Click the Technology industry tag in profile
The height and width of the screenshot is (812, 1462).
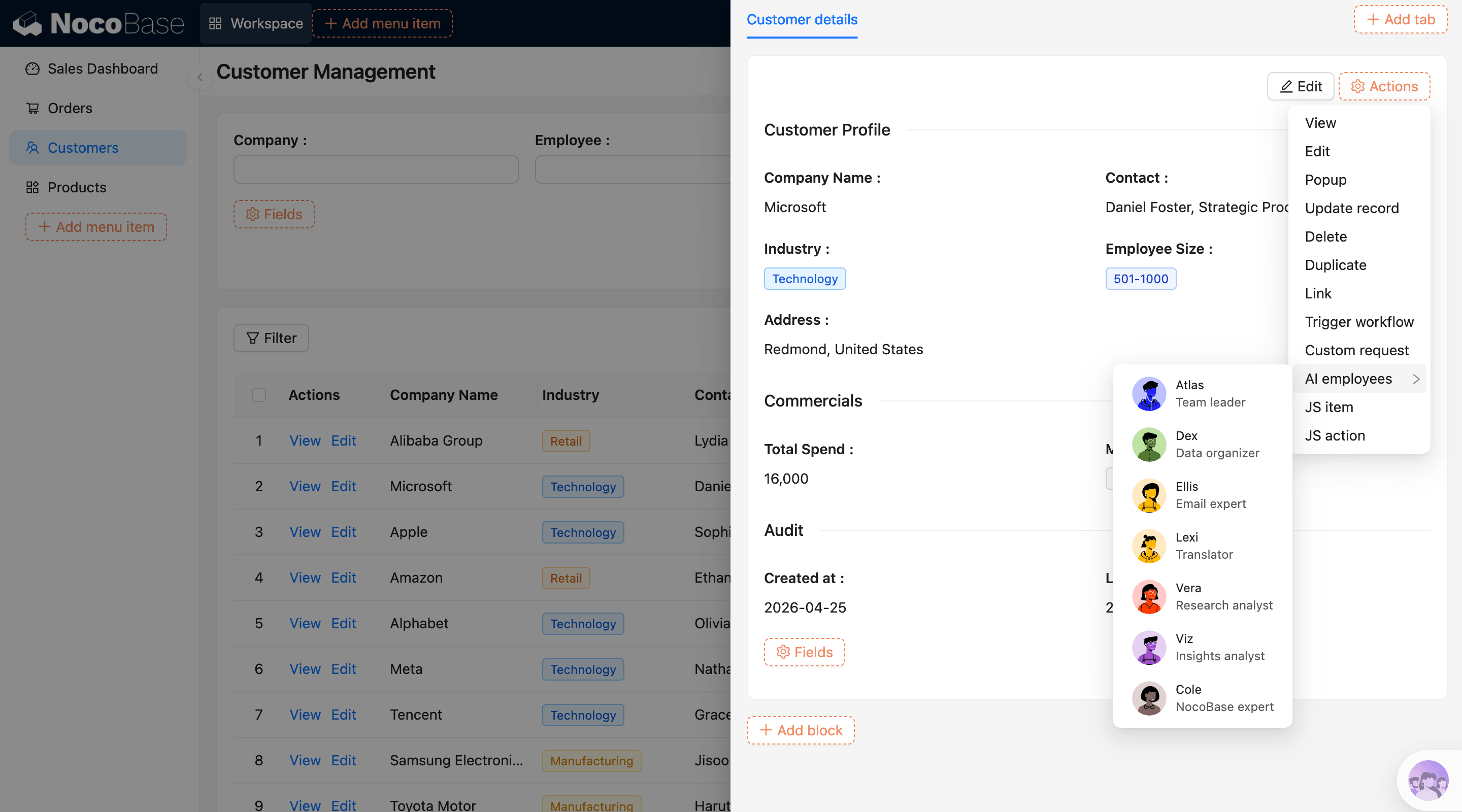click(x=804, y=279)
